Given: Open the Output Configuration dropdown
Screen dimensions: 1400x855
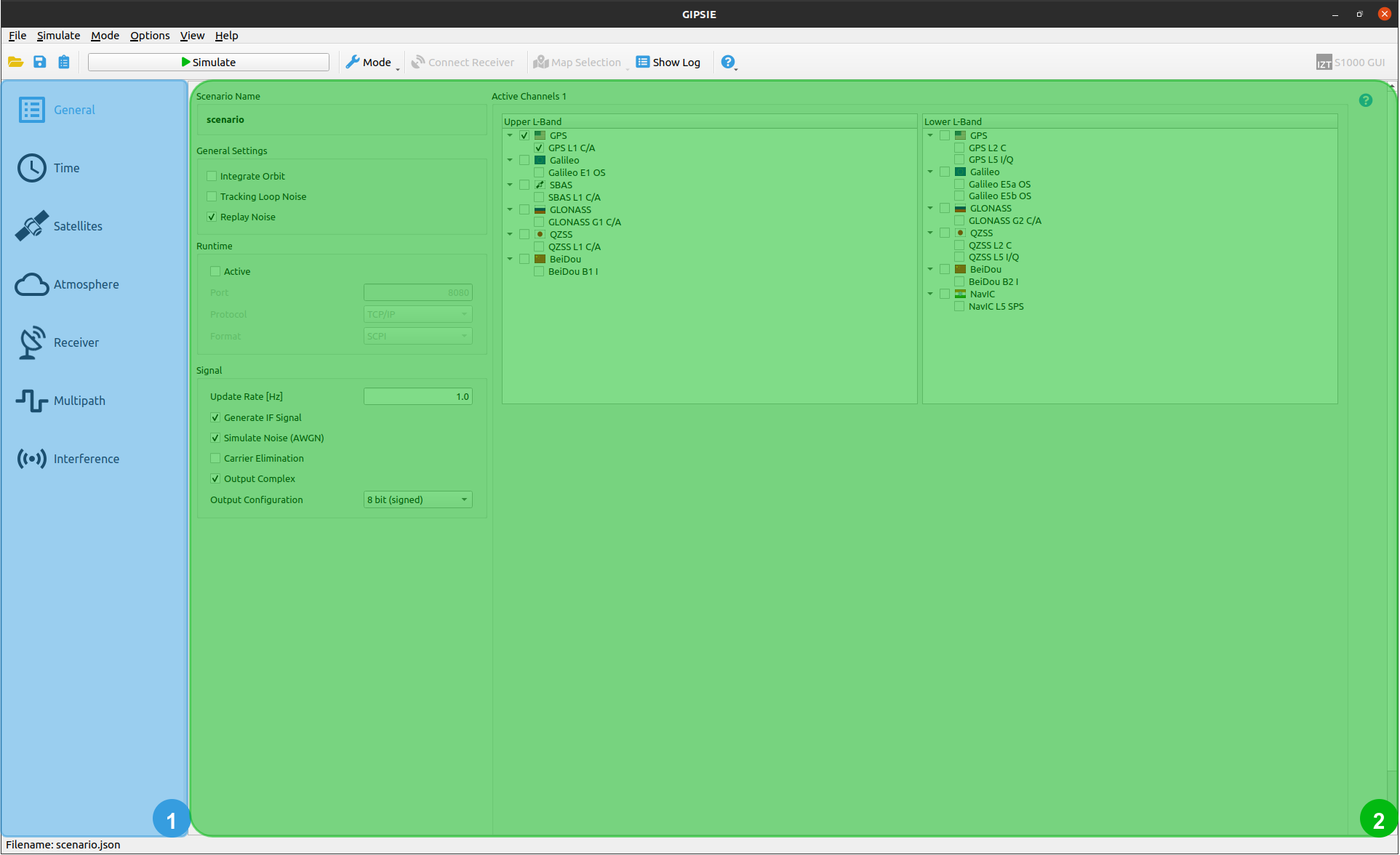Looking at the screenshot, I should (417, 499).
